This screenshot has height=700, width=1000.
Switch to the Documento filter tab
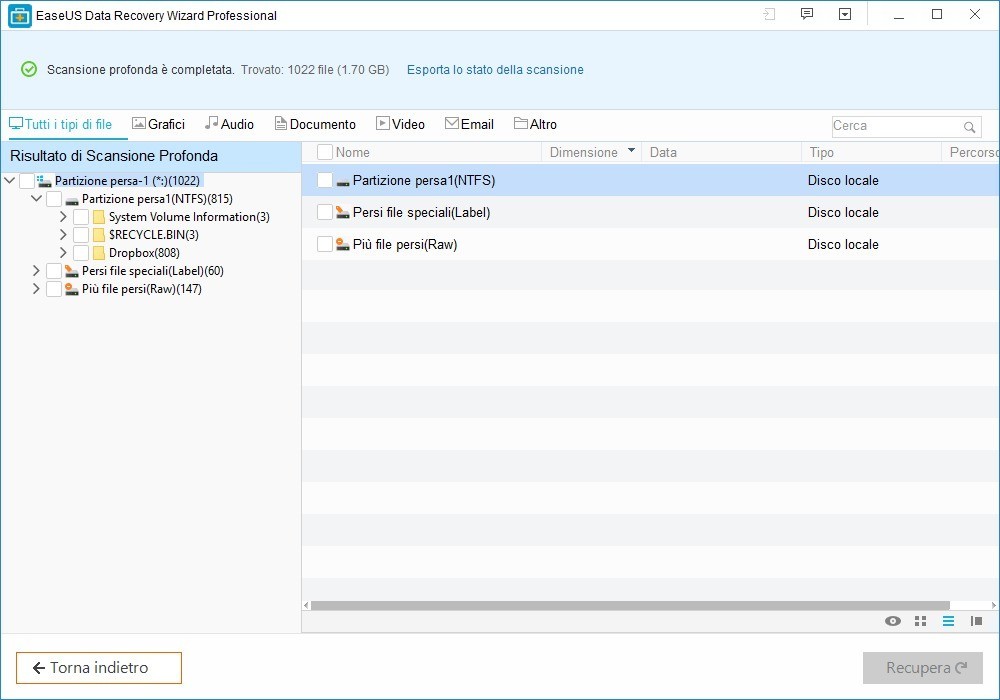click(315, 124)
